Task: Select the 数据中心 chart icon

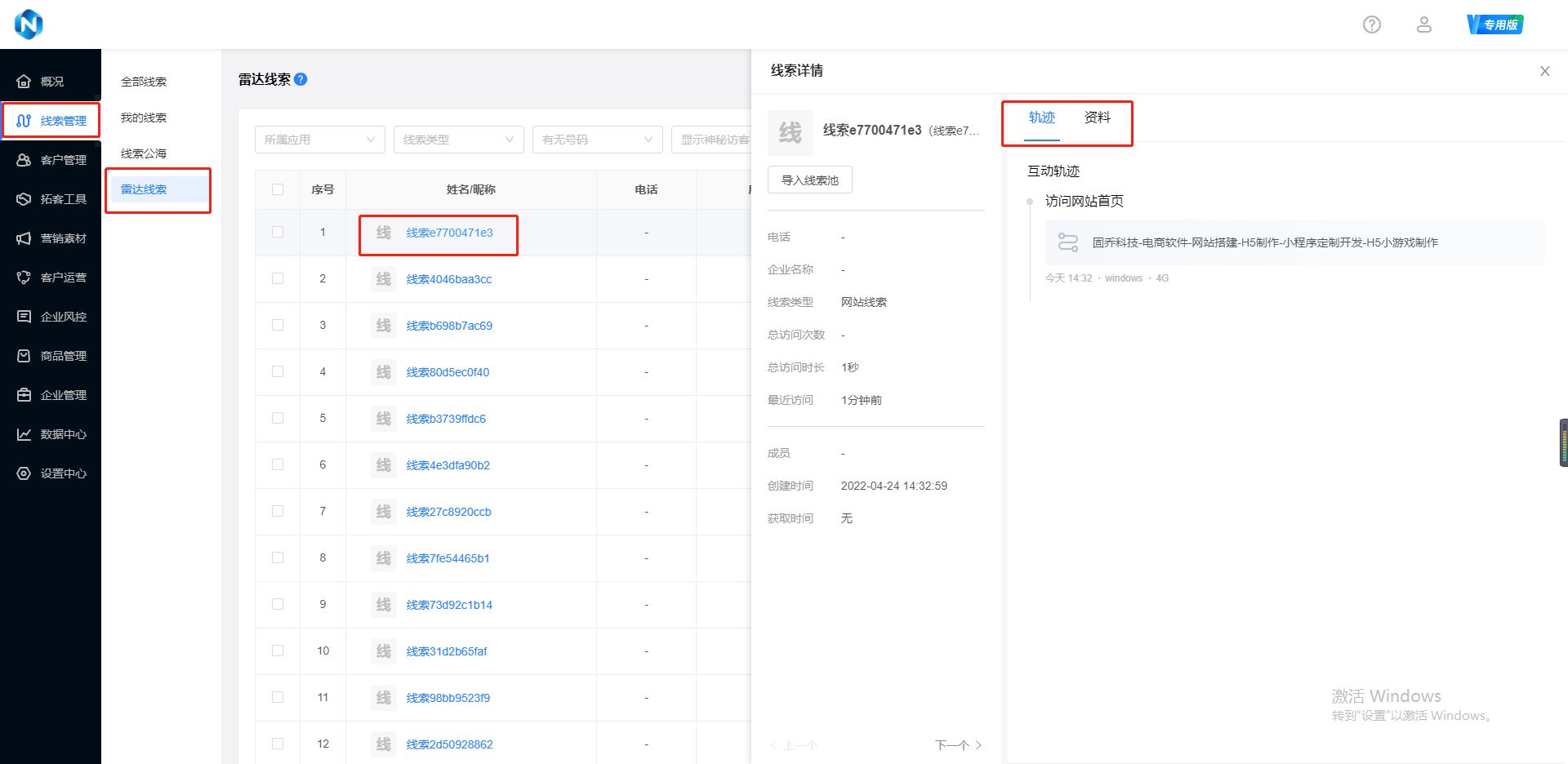Action: (x=51, y=434)
